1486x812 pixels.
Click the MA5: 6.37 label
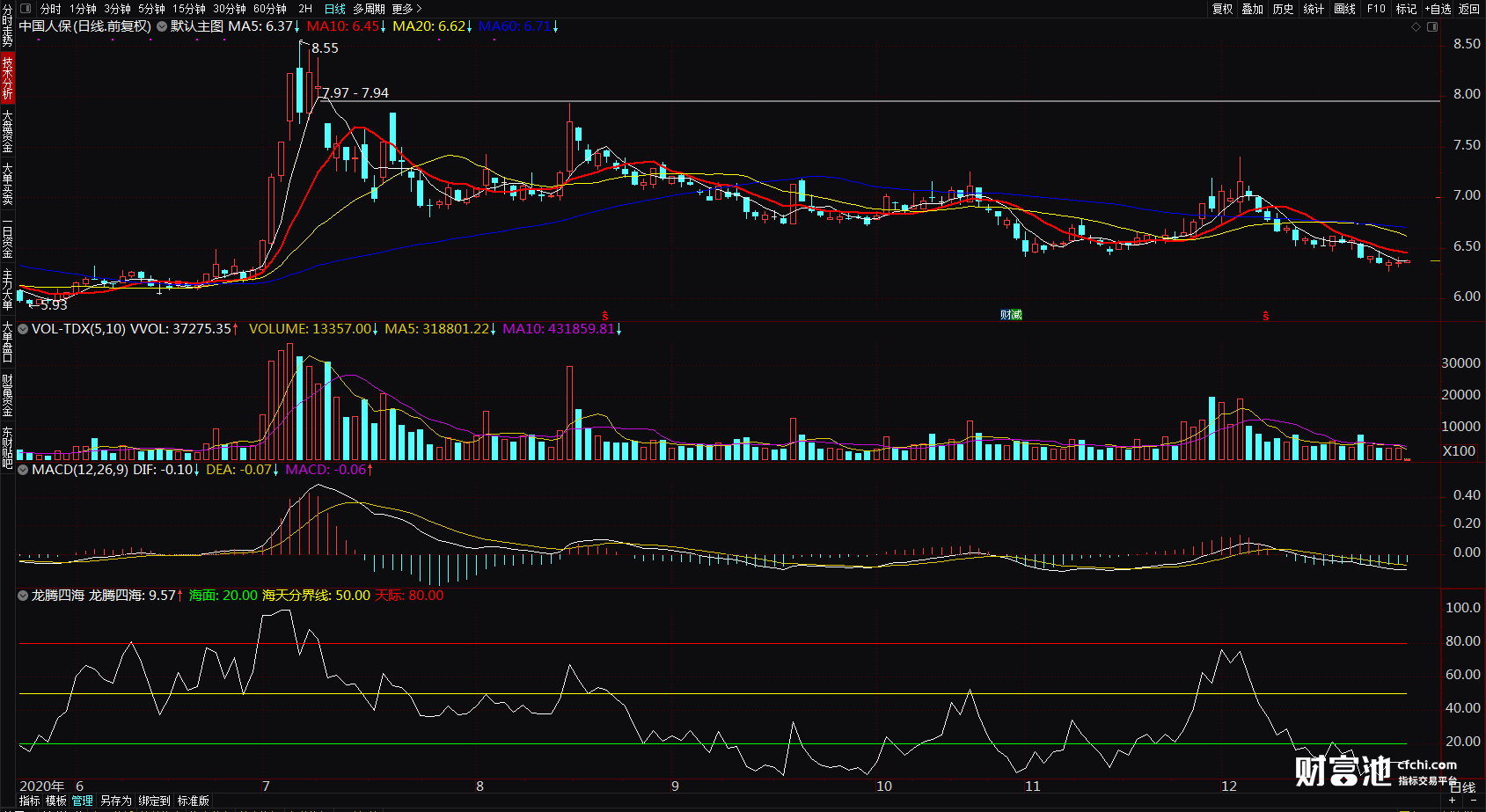click(263, 26)
